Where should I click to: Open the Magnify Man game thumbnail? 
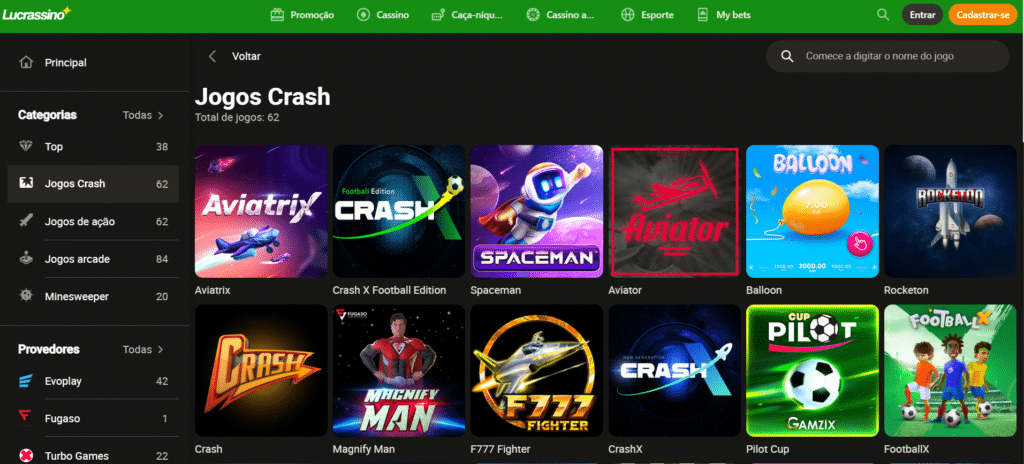399,371
